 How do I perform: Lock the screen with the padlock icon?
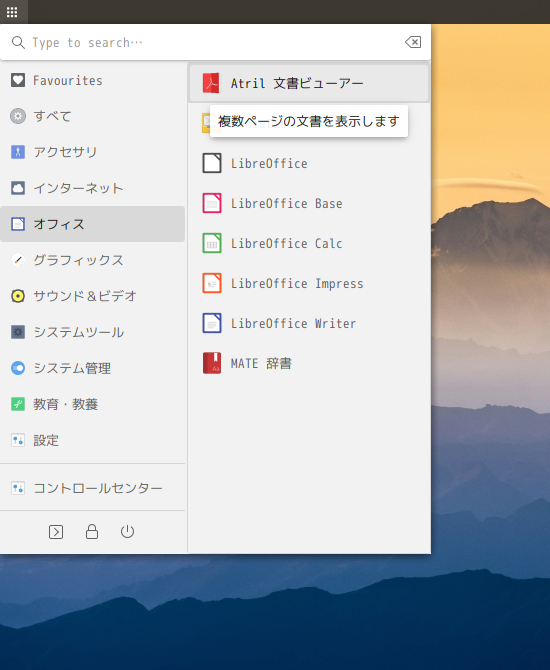tap(92, 532)
